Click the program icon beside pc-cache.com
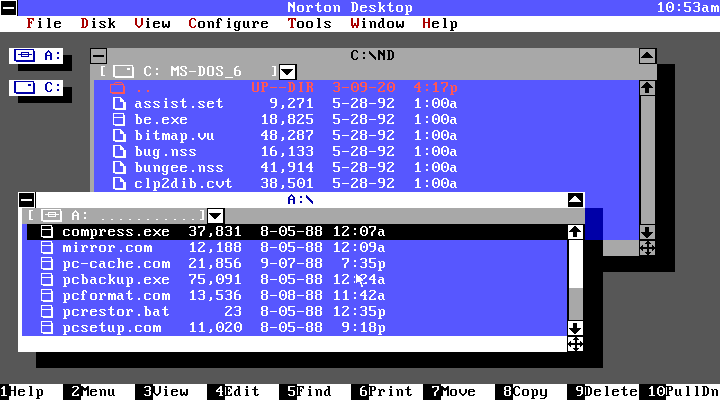The width and height of the screenshot is (720, 400). point(47,264)
